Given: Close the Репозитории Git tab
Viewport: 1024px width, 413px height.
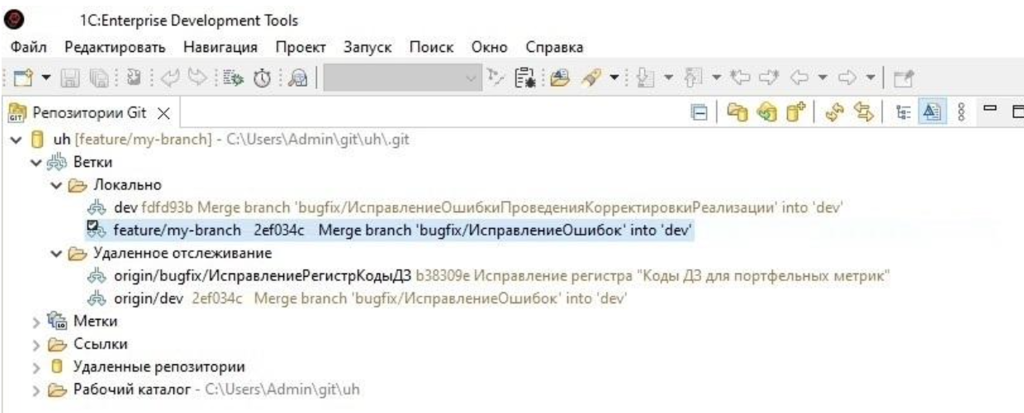Looking at the screenshot, I should point(165,112).
